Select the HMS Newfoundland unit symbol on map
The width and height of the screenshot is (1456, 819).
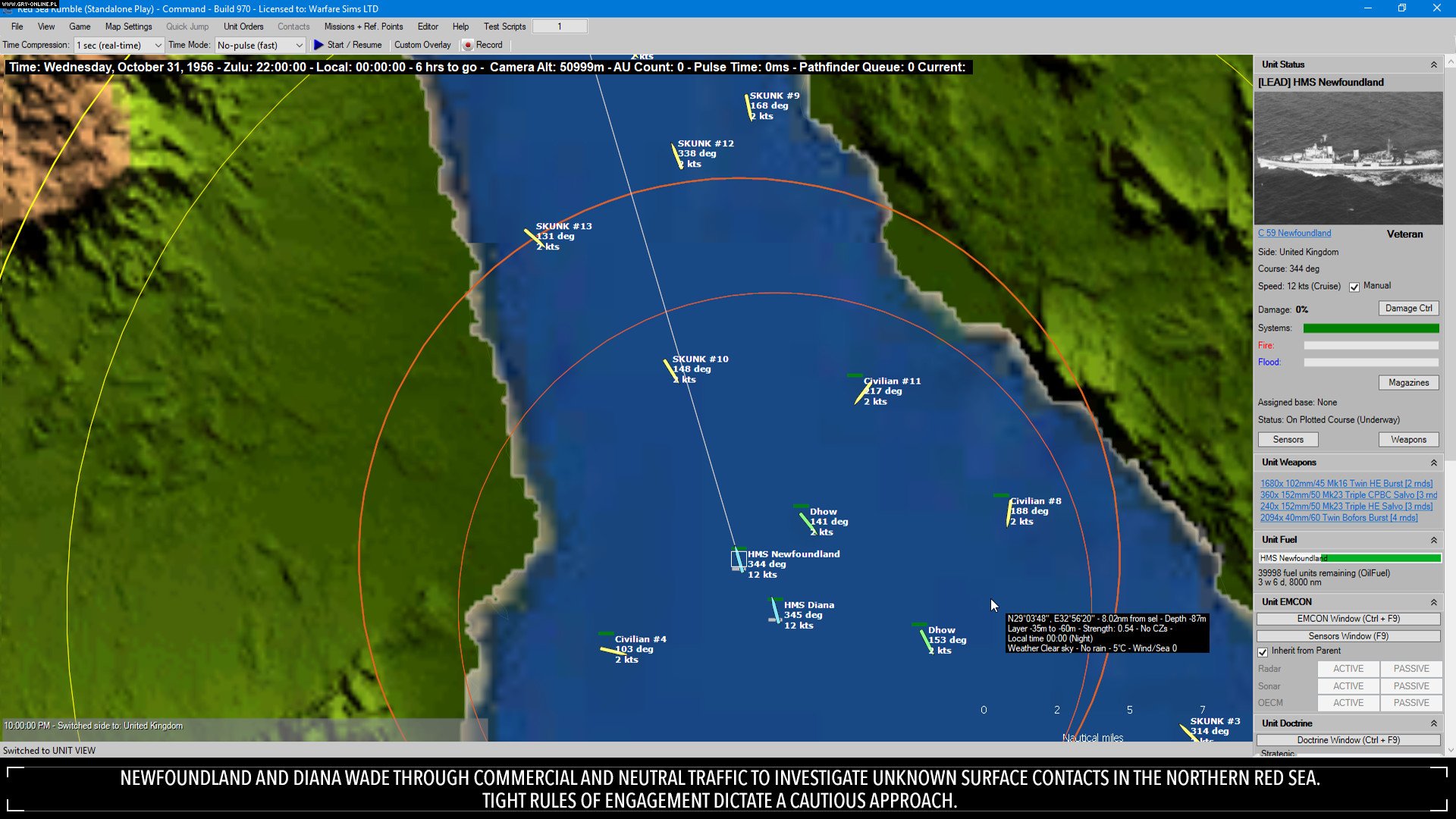(x=737, y=559)
